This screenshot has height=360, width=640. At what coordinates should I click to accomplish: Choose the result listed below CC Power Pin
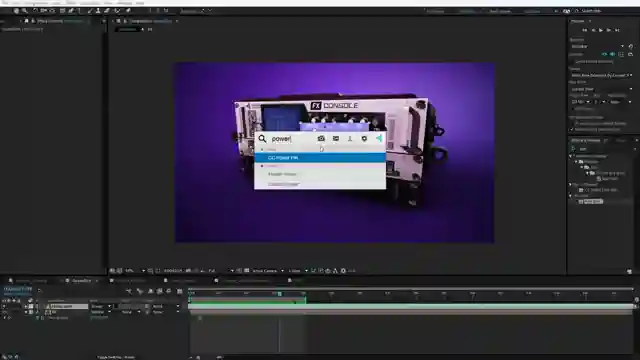point(320,174)
